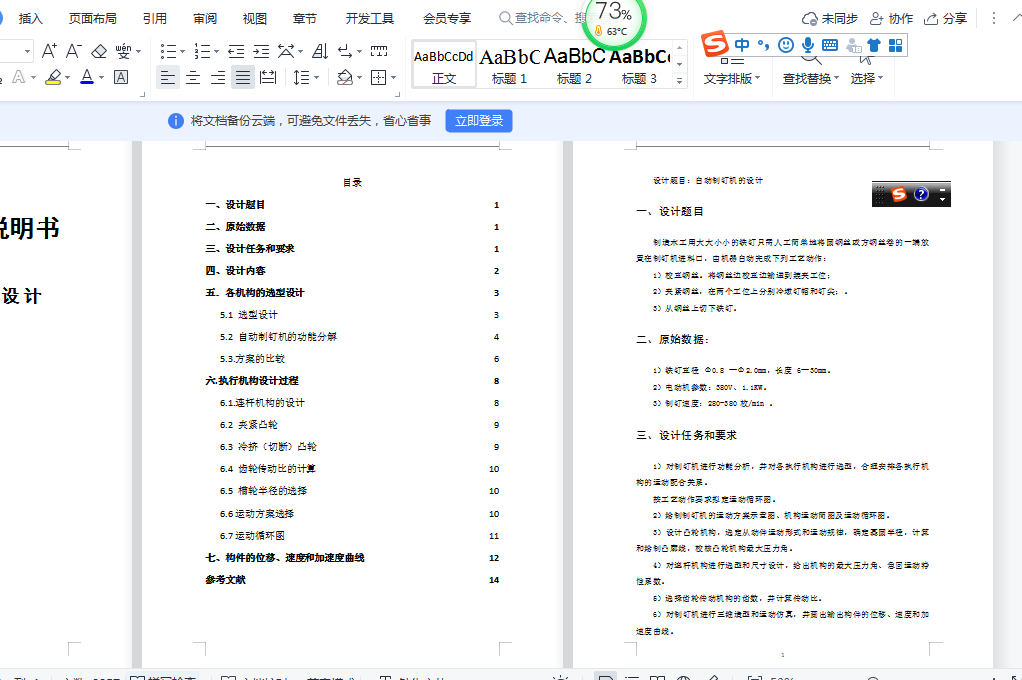Open the 文字排版 dropdown
The height and width of the screenshot is (680, 1022).
click(730, 76)
